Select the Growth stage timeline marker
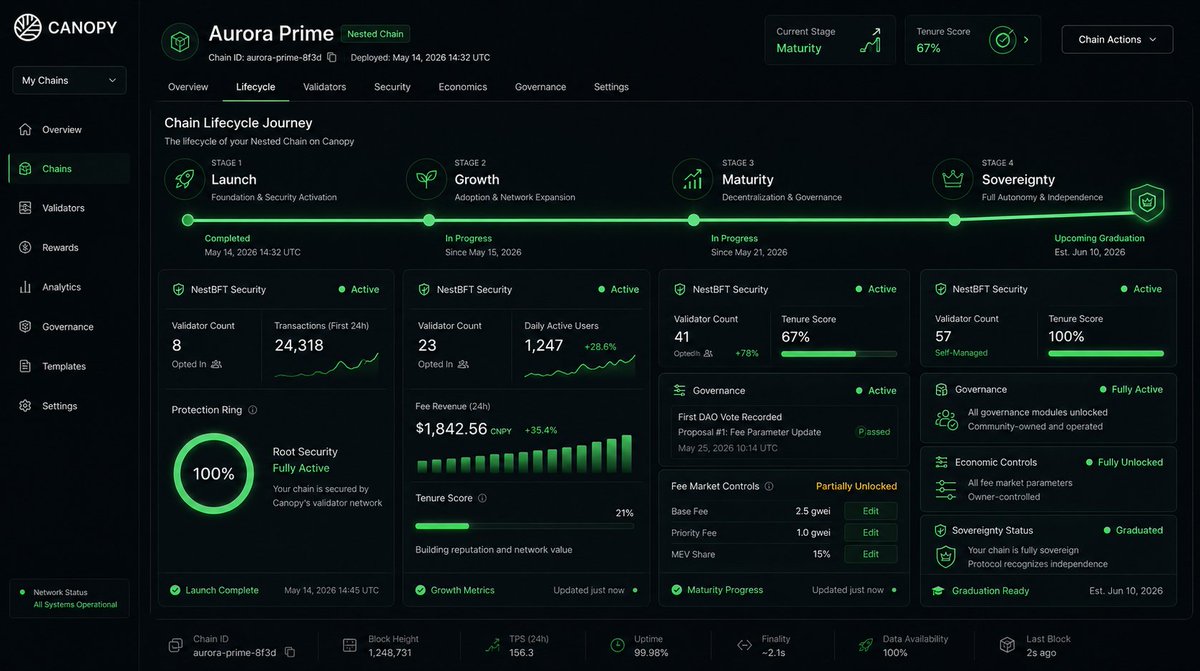The image size is (1200, 671). [x=429, y=220]
